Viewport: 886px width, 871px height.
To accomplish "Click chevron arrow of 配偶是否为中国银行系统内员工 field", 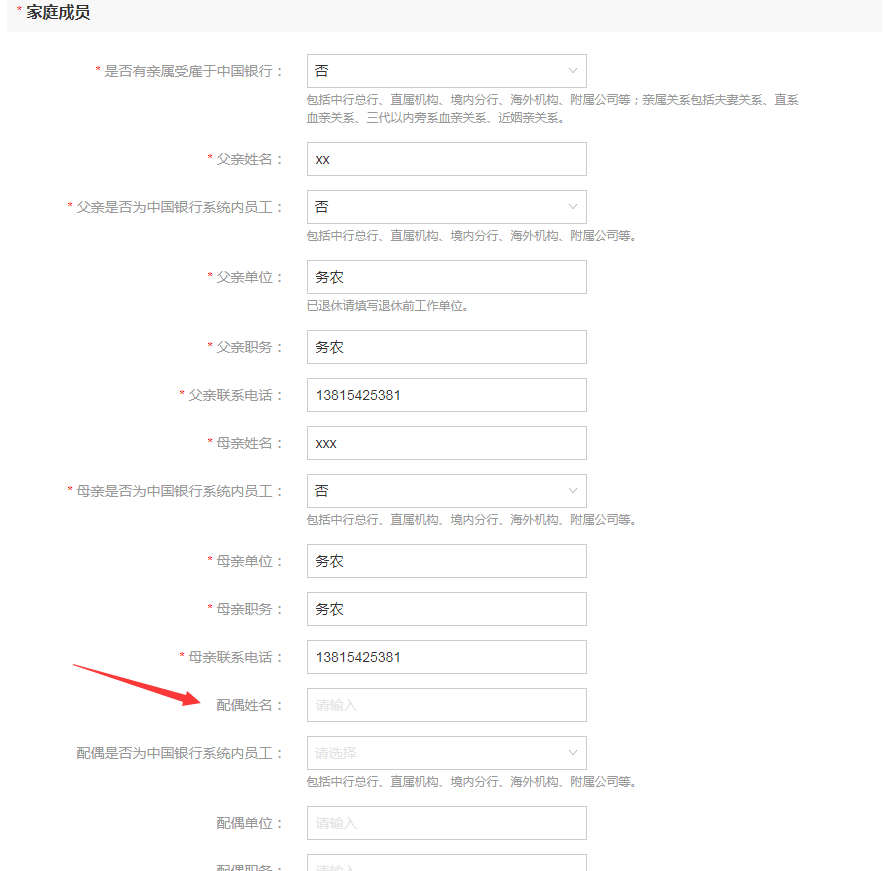I will [573, 753].
